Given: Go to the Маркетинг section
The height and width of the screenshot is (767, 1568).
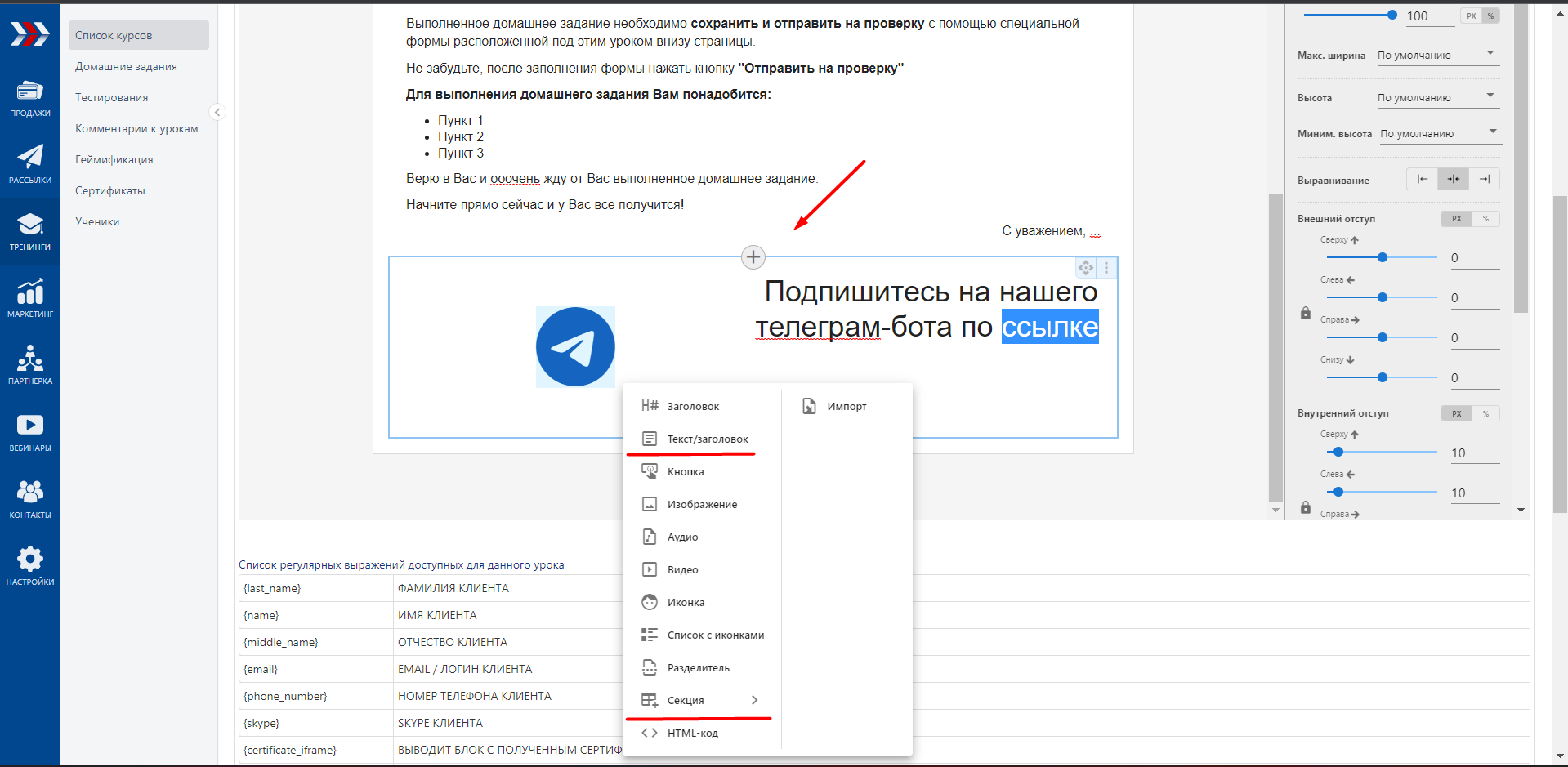Looking at the screenshot, I should [29, 298].
